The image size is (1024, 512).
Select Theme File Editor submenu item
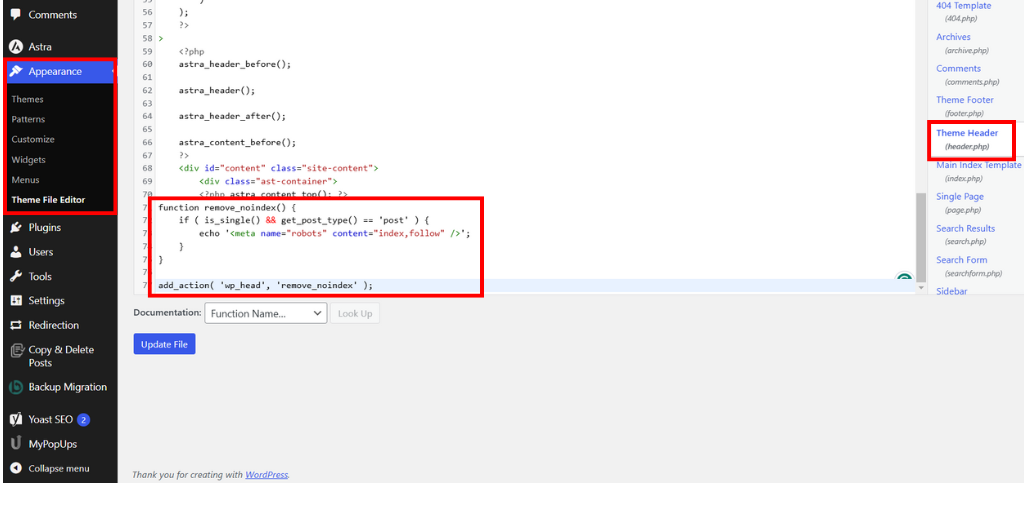coord(48,200)
